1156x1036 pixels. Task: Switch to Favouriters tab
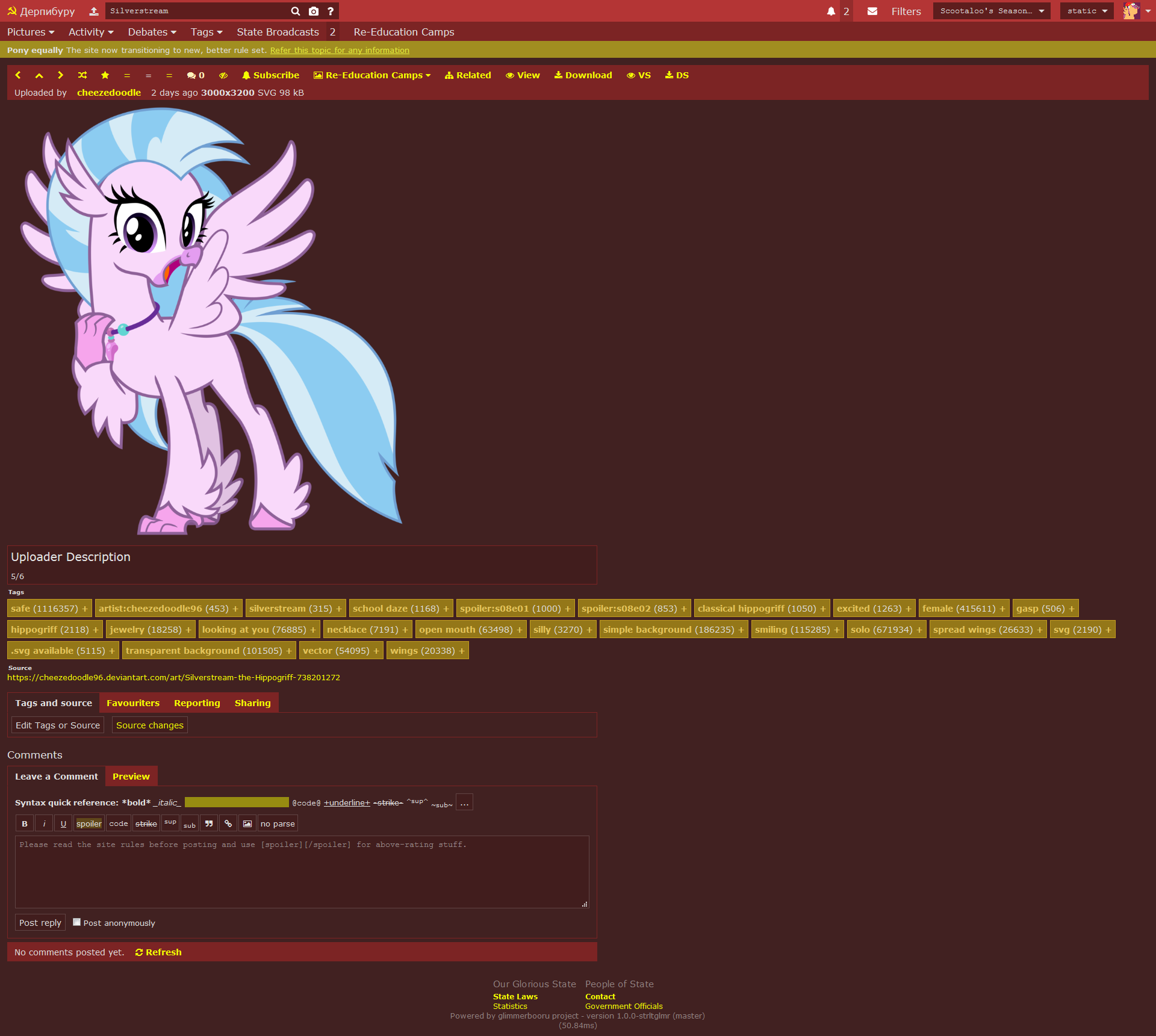[x=133, y=703]
